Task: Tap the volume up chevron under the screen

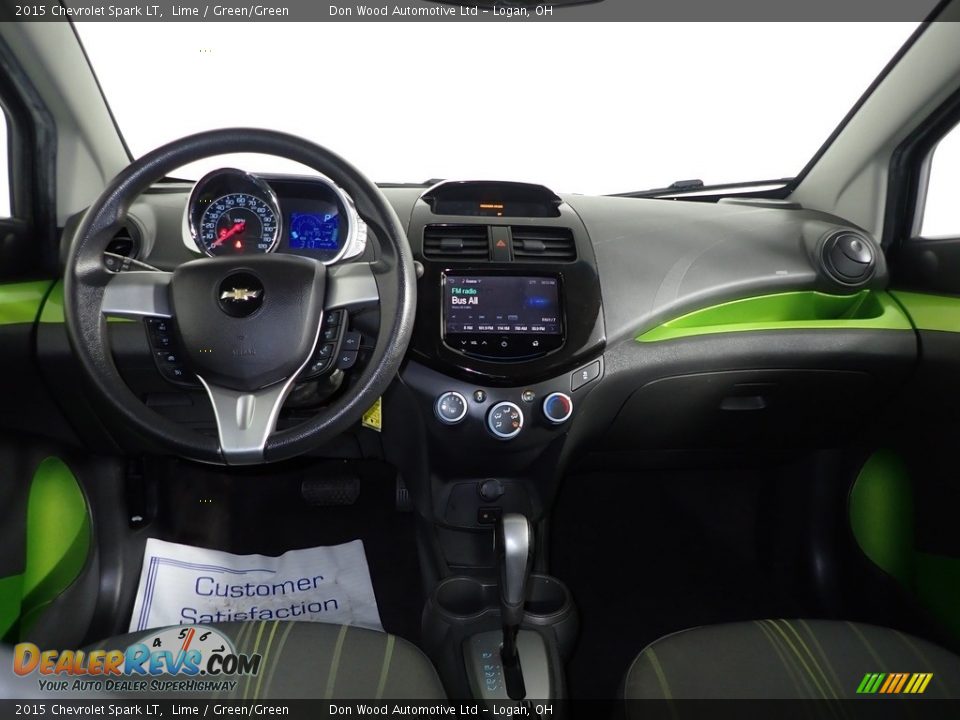Action: tap(484, 343)
